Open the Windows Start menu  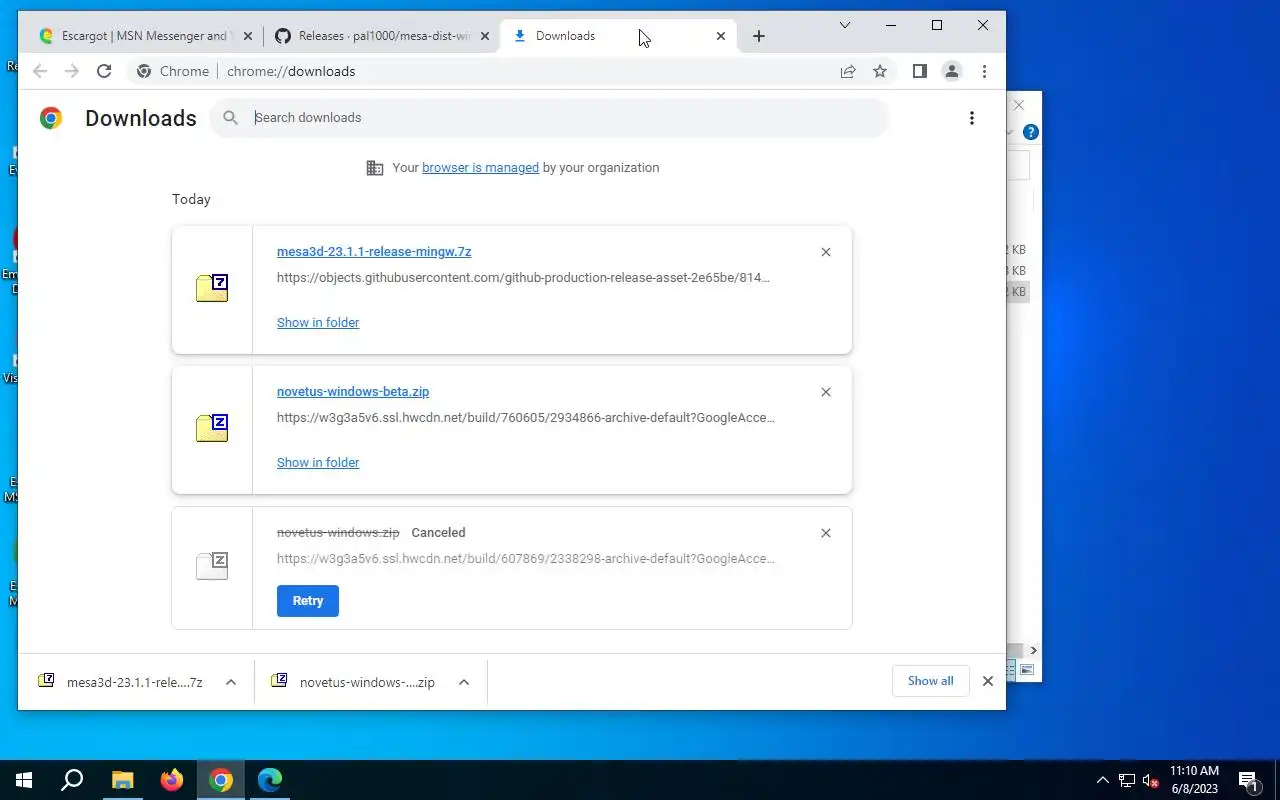point(24,780)
